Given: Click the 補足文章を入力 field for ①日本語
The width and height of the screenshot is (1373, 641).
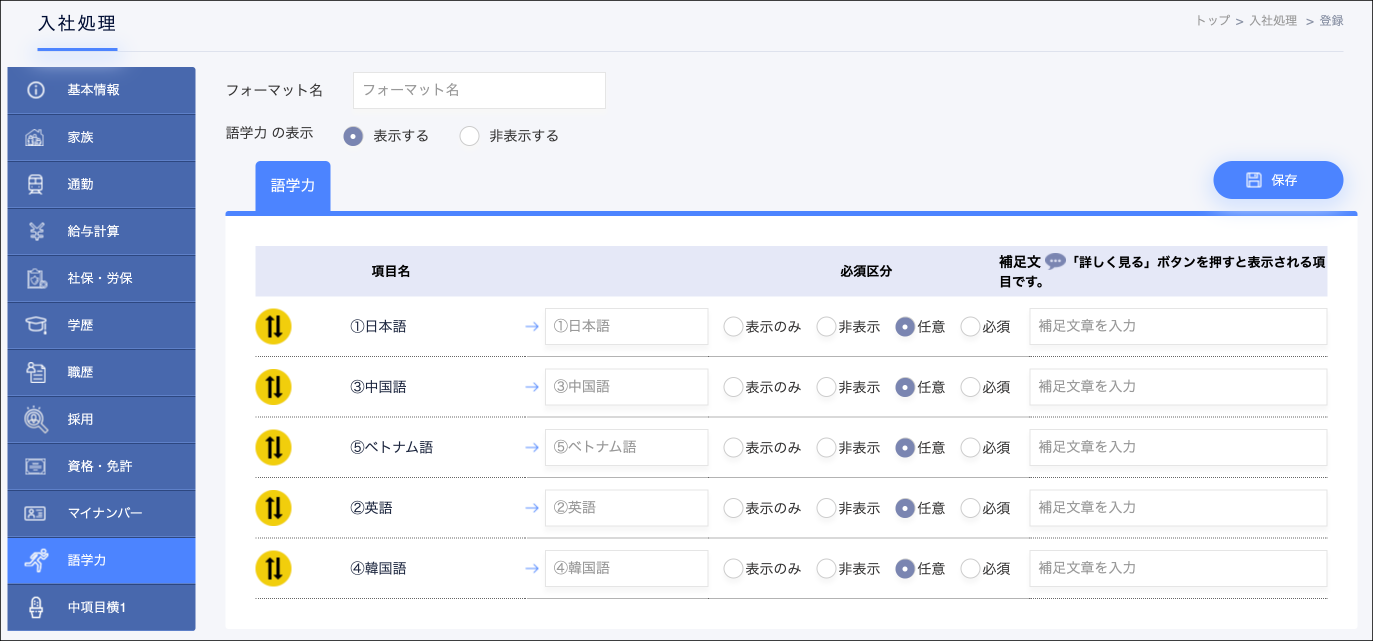Looking at the screenshot, I should tap(1177, 326).
